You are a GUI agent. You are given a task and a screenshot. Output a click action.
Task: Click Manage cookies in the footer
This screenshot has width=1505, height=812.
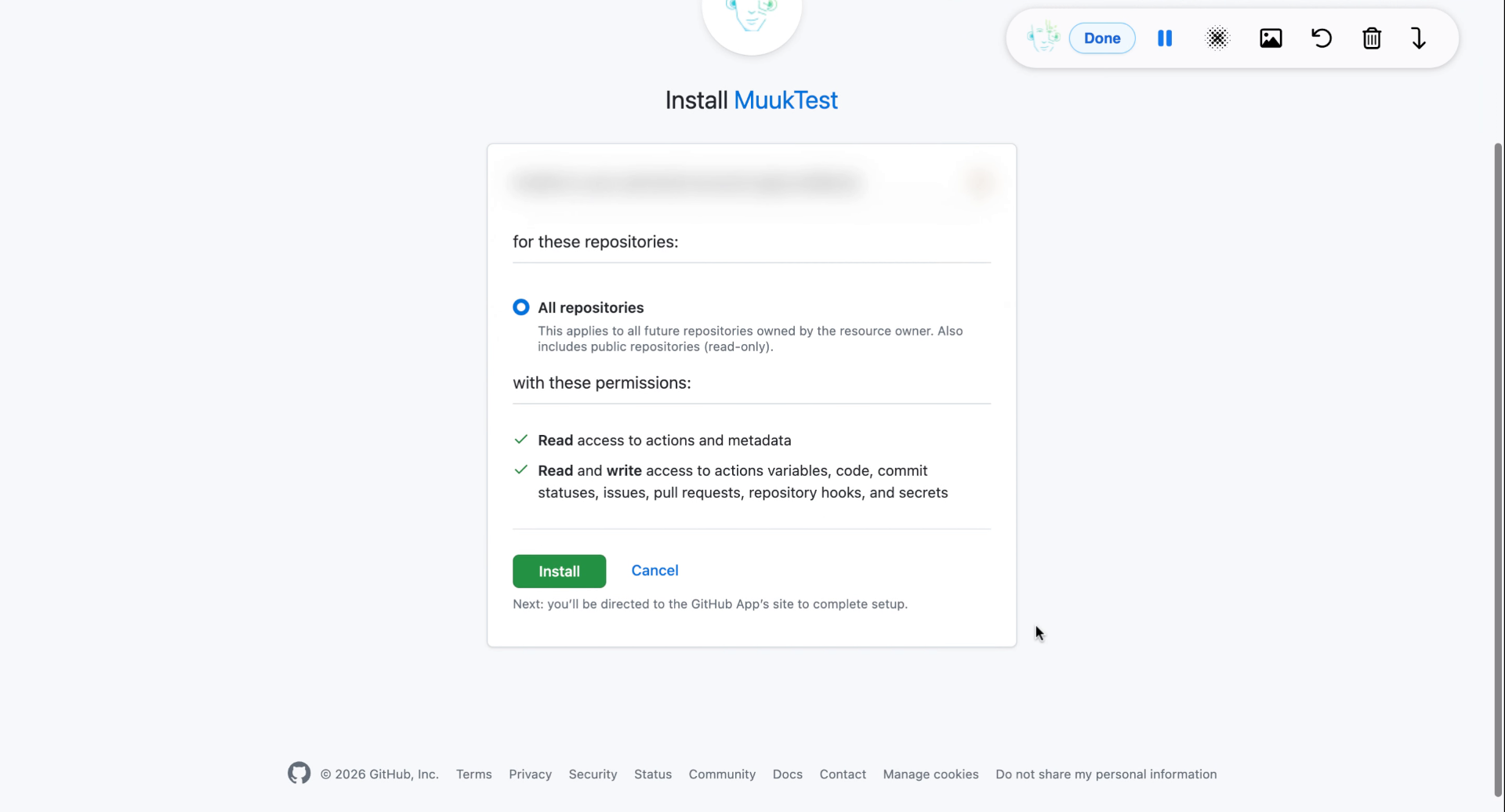pyautogui.click(x=930, y=774)
